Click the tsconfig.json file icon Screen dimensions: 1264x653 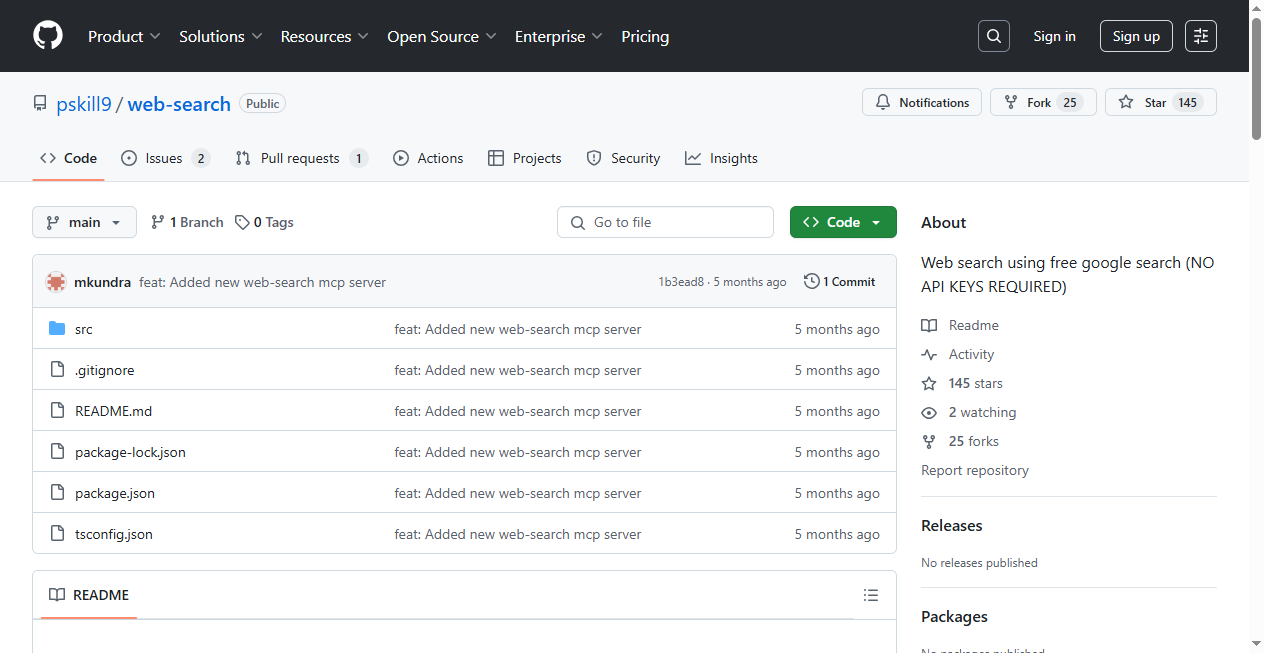[57, 534]
